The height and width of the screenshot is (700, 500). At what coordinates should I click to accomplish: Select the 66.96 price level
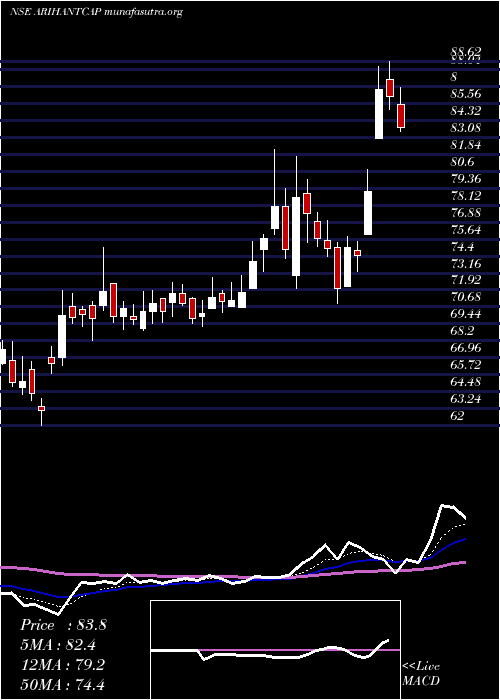[x=466, y=348]
